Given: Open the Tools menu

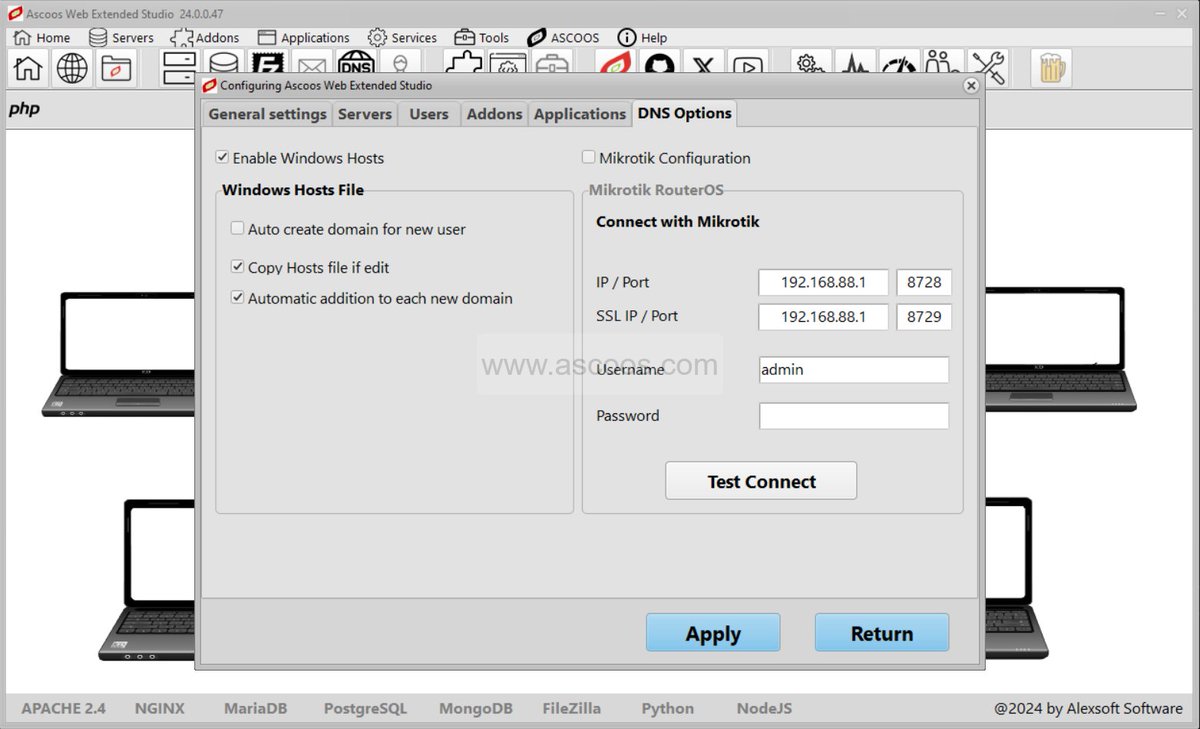Looking at the screenshot, I should click(481, 37).
